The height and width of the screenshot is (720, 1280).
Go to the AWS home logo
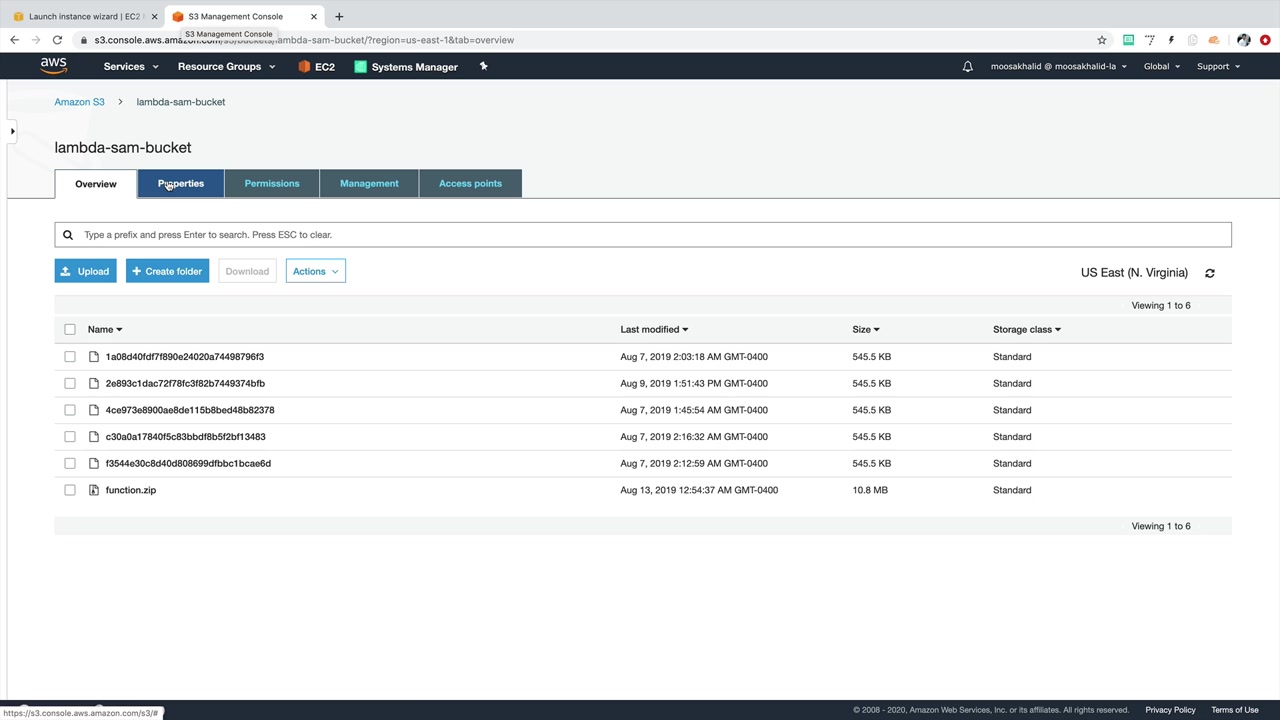[54, 66]
